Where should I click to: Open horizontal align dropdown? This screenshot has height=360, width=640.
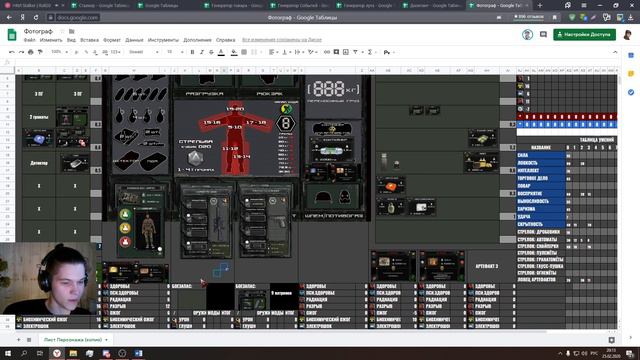(273, 52)
